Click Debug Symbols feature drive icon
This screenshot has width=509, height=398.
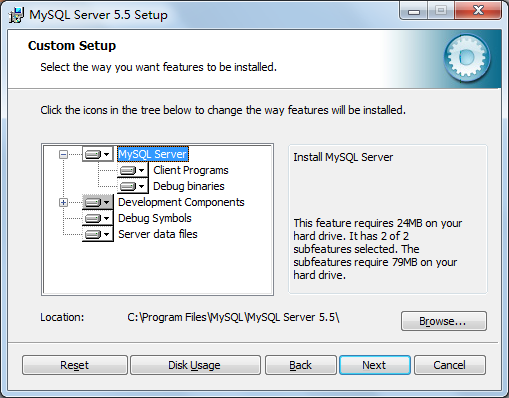click(x=97, y=218)
